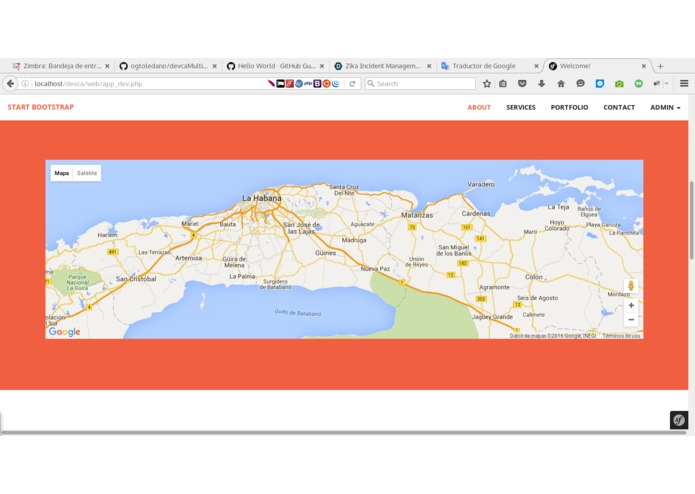Open the hamburger browser menu

point(684,83)
